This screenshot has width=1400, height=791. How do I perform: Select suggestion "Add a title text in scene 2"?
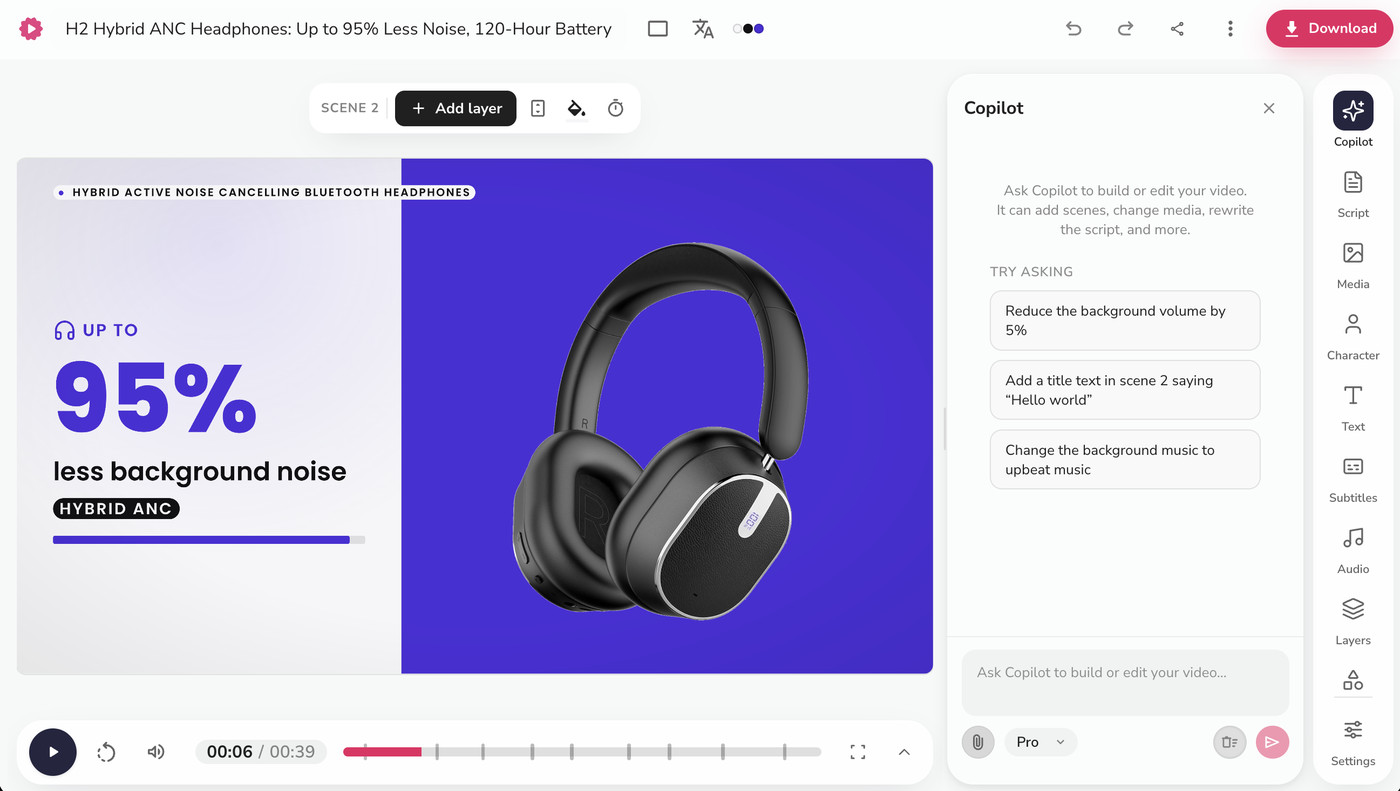(x=1125, y=390)
